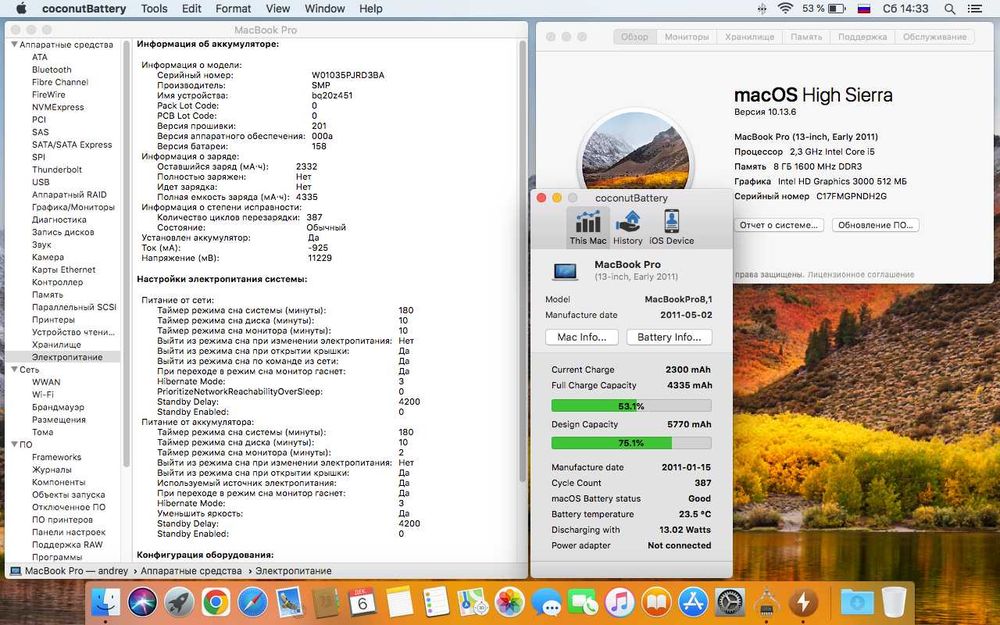Select This Mac tab in coconutBattery

coord(588,227)
